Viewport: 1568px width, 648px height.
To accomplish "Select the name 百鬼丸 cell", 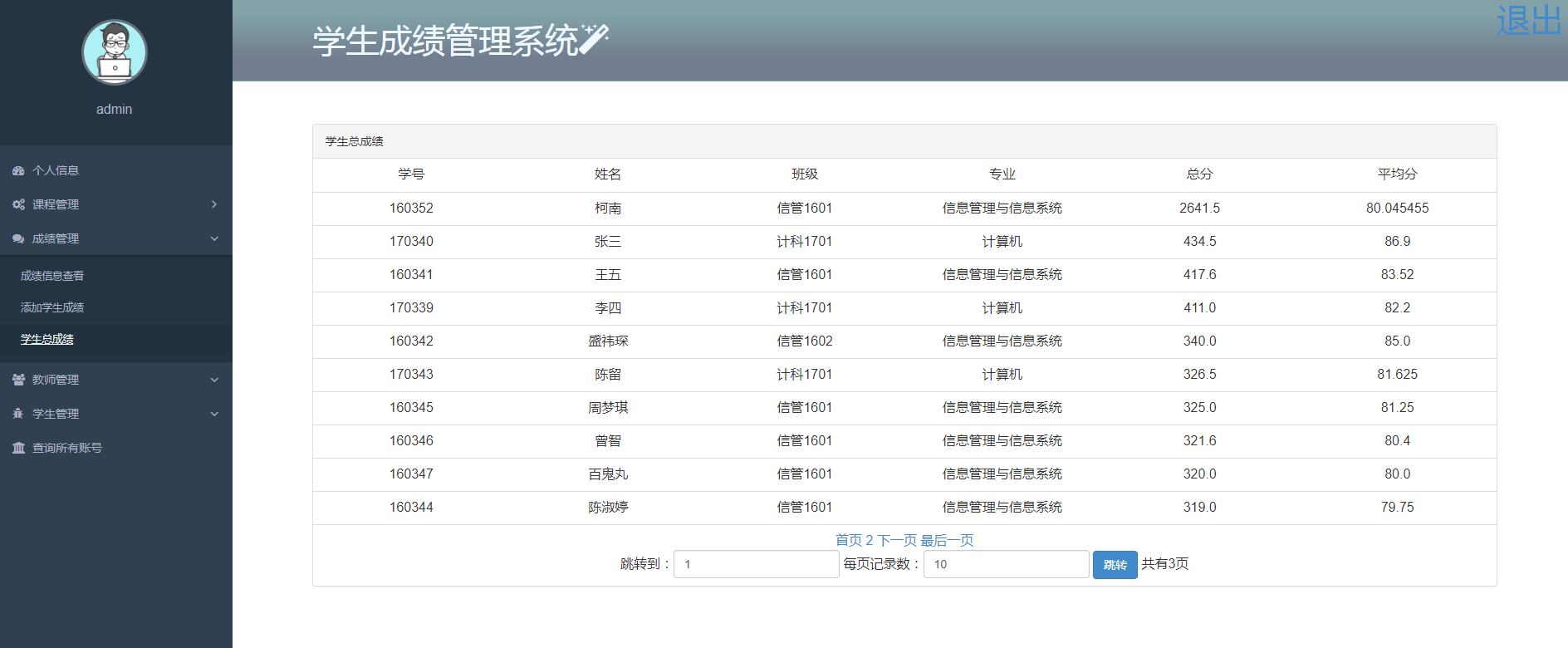I will click(608, 474).
